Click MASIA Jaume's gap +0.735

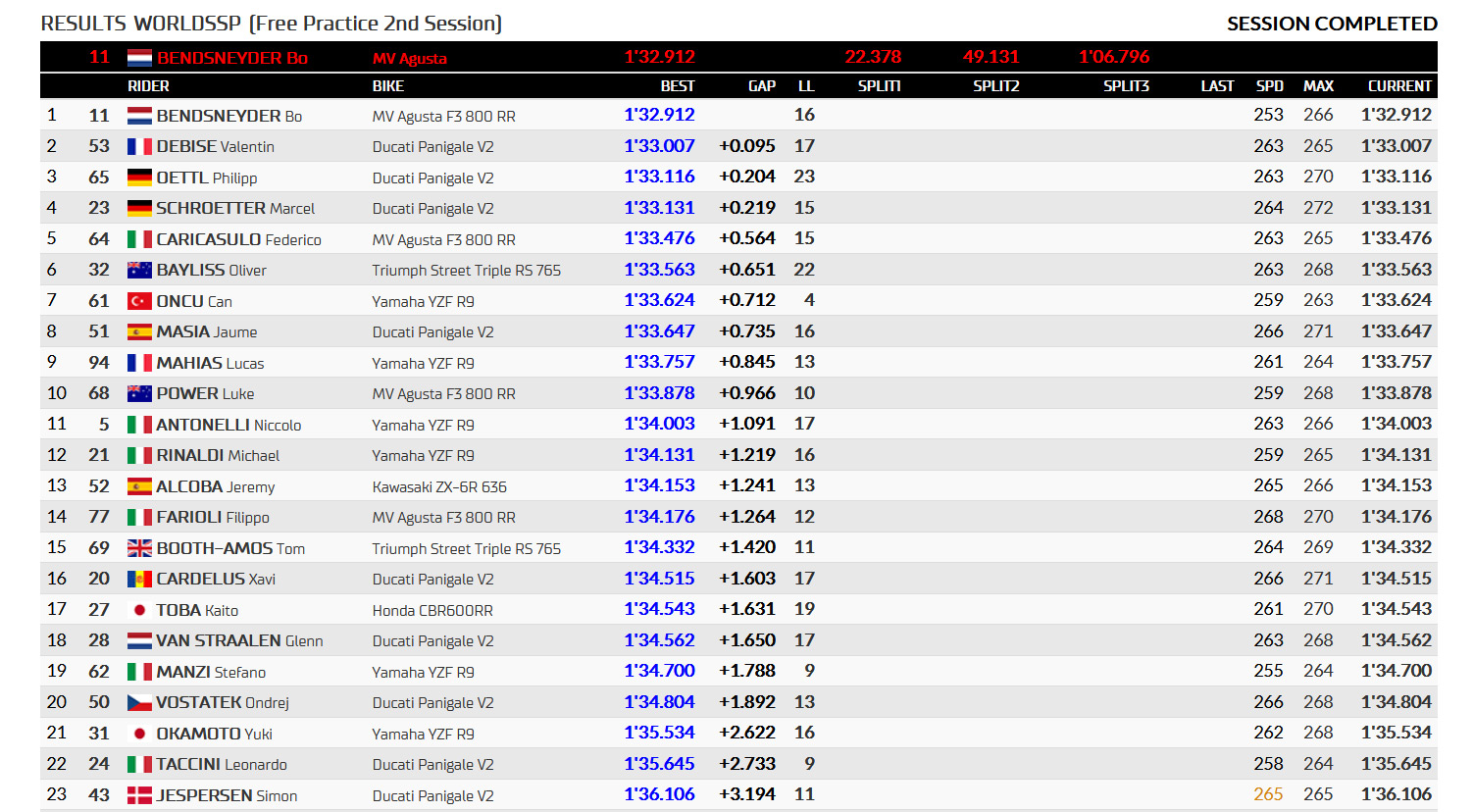coord(747,331)
